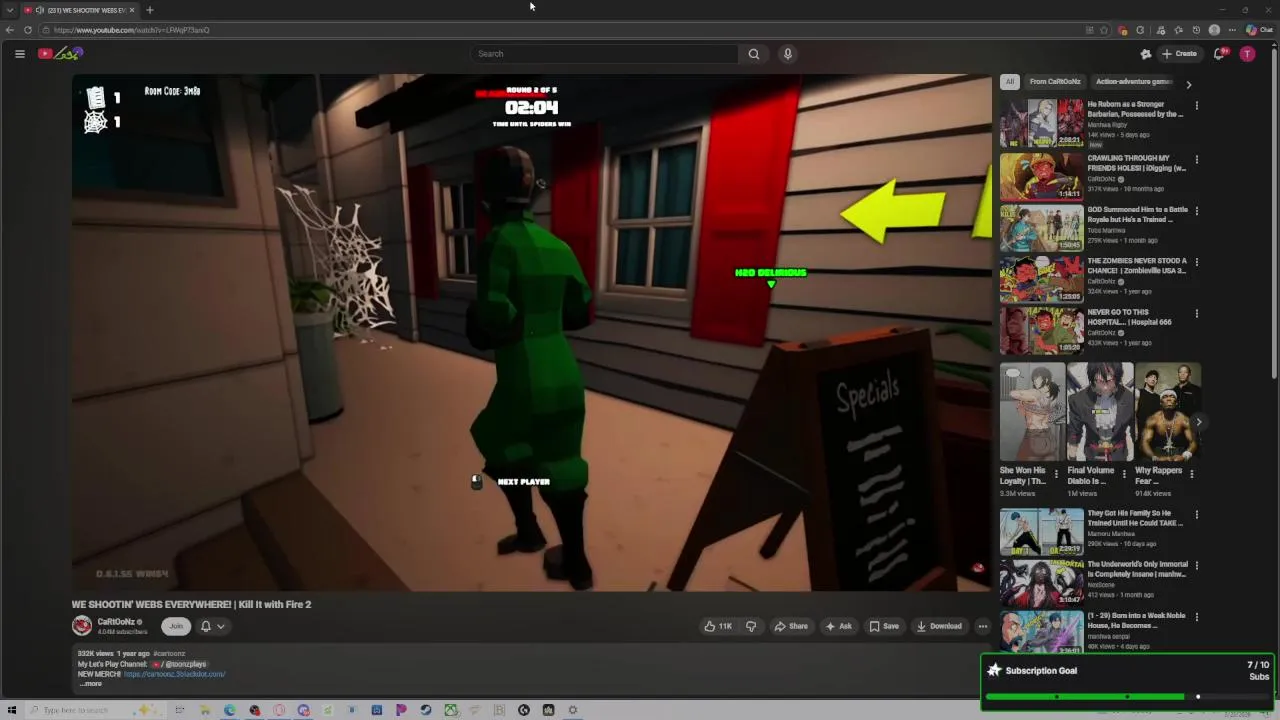Open options menu for 'GOD Summoned Him' video
This screenshot has height=720, width=1280.
[x=1197, y=211]
